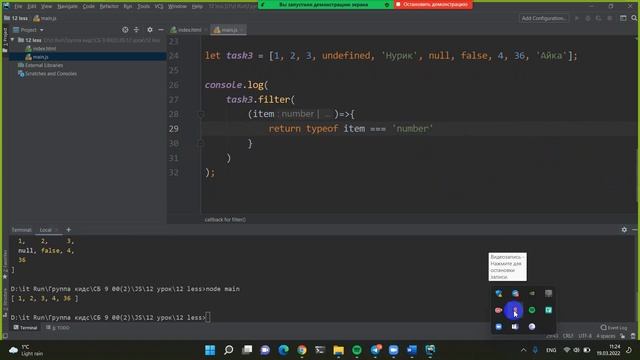Image resolution: width=640 pixels, height=360 pixels.
Task: Open the VCS menu
Action: [x=159, y=6]
